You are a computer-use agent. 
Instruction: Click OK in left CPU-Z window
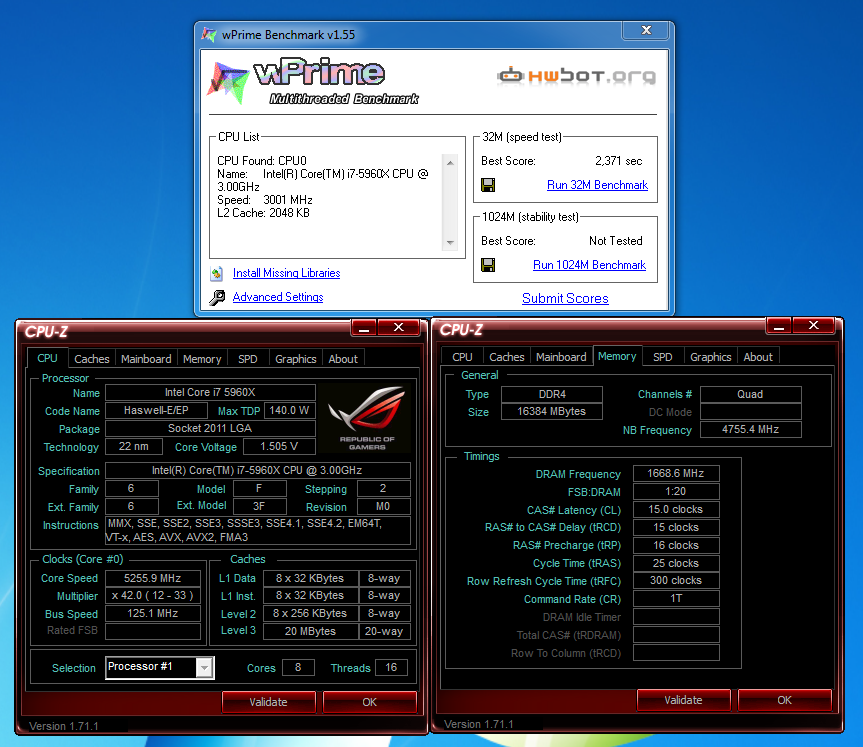pyautogui.click(x=369, y=702)
